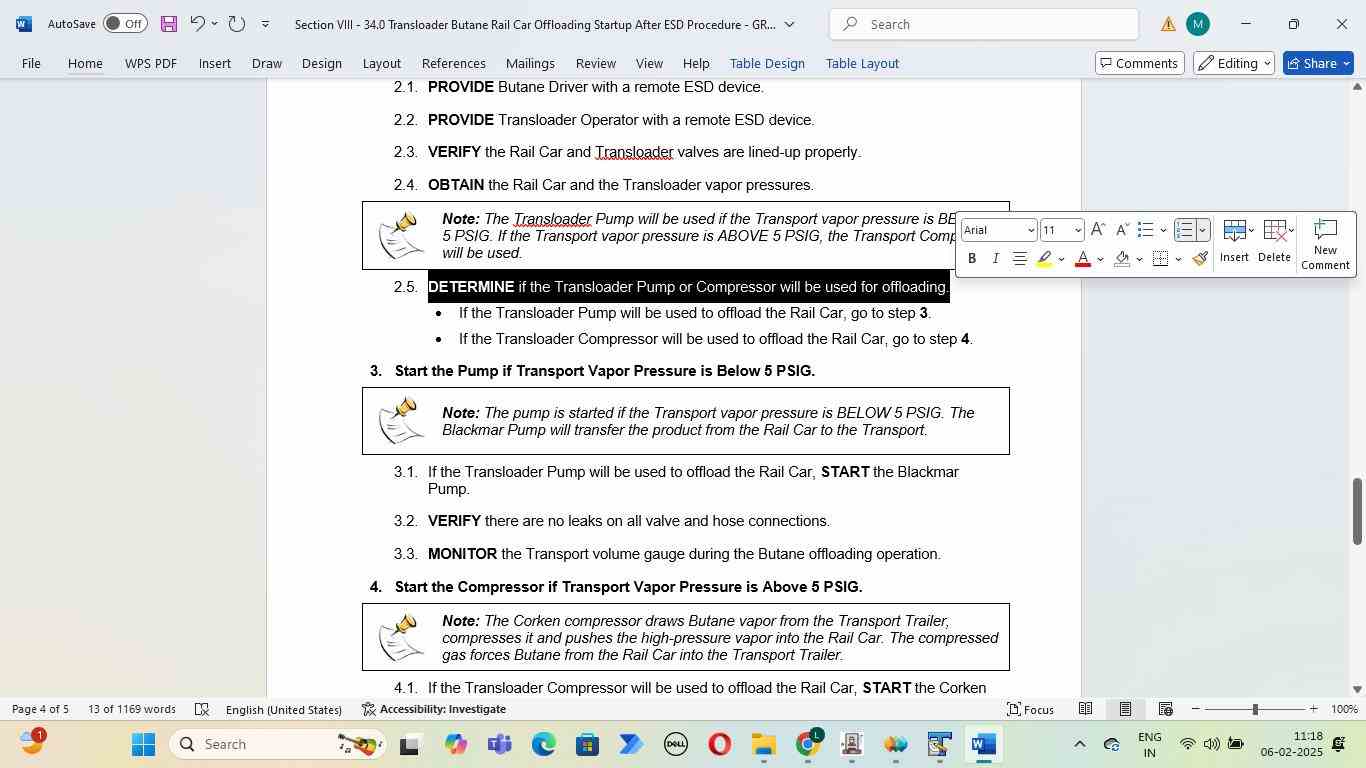1366x768 pixels.
Task: Switch to the Draw ribbon tab
Action: point(266,63)
